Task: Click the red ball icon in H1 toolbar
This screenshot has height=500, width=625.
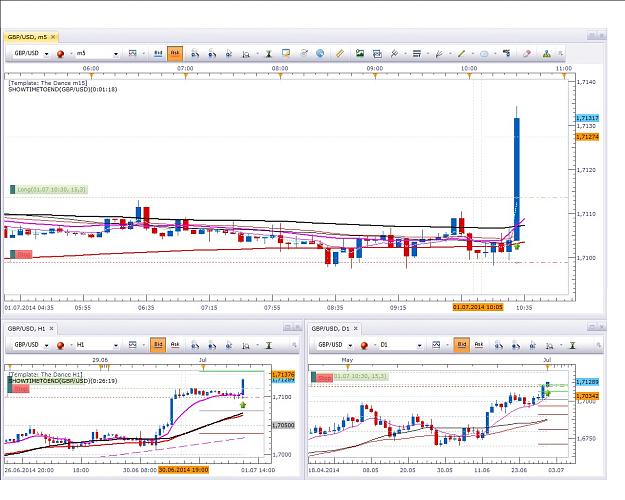Action: point(61,345)
